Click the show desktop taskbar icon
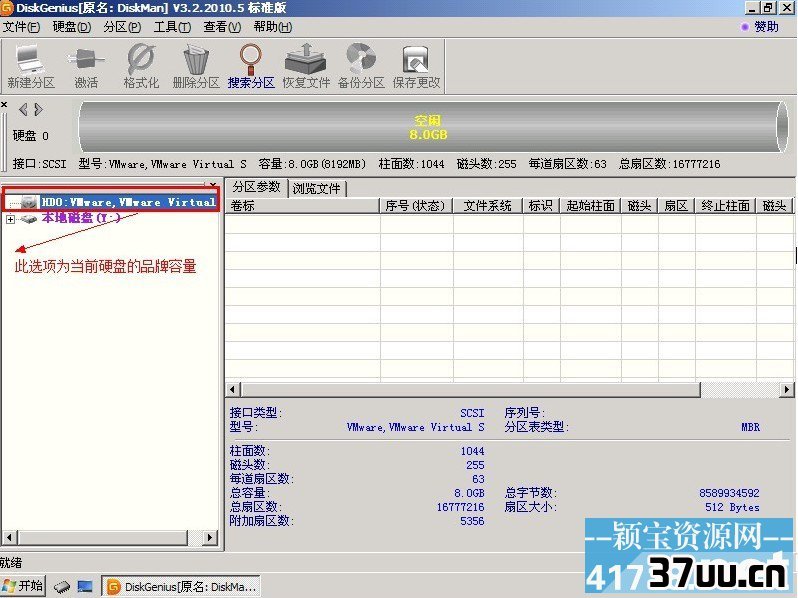Viewport: 798px width, 598px height. [84, 587]
